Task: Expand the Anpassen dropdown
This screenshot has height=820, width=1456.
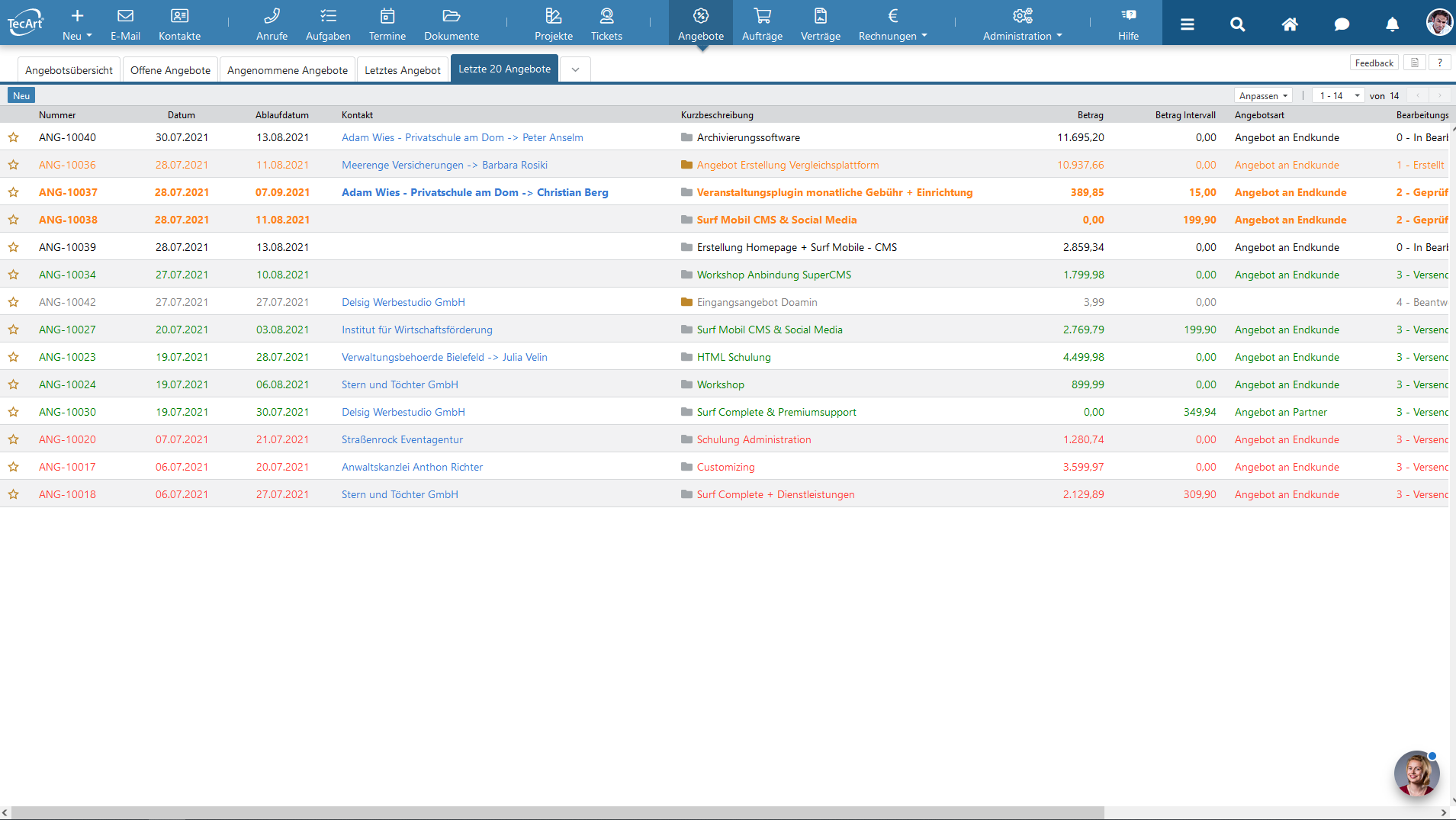Action: (x=1263, y=95)
